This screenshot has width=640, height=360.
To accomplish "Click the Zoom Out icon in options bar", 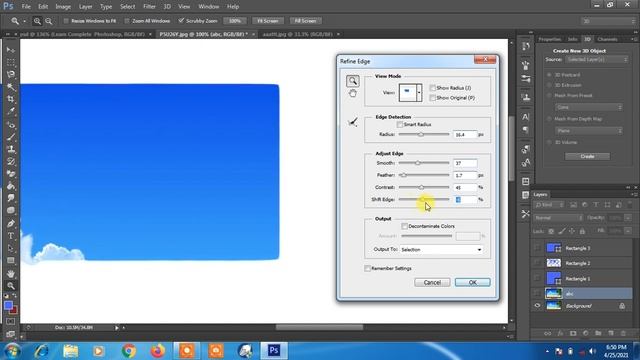I will [x=49, y=21].
